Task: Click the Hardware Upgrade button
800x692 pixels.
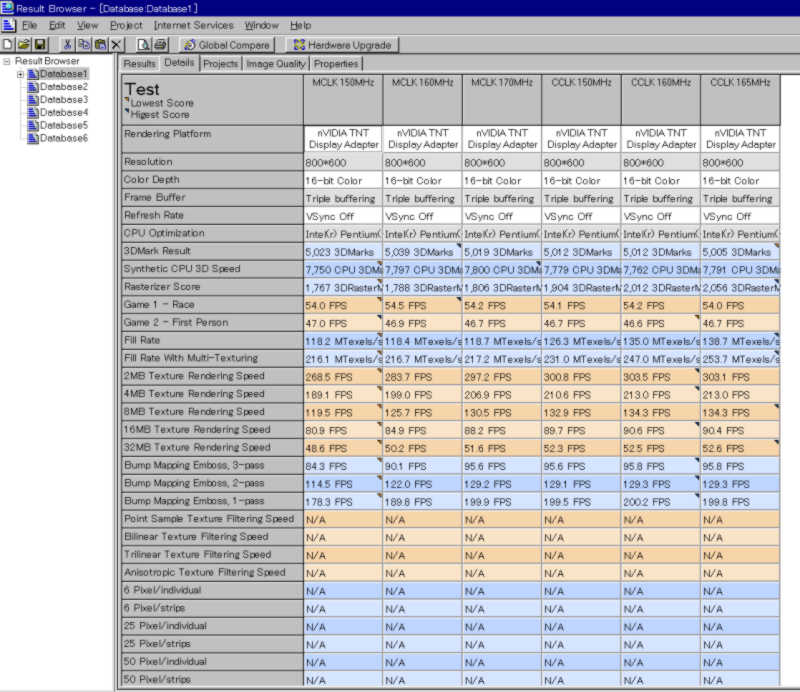Action: click(342, 45)
